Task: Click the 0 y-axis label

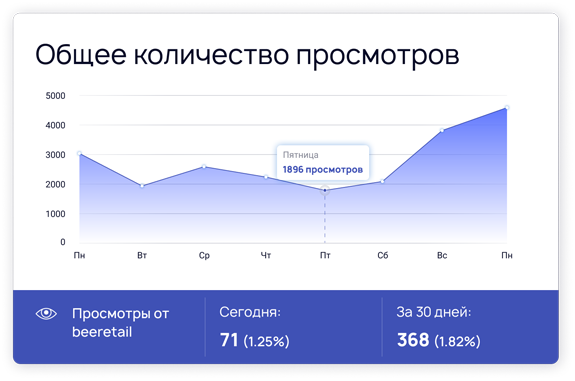Action: coord(63,242)
